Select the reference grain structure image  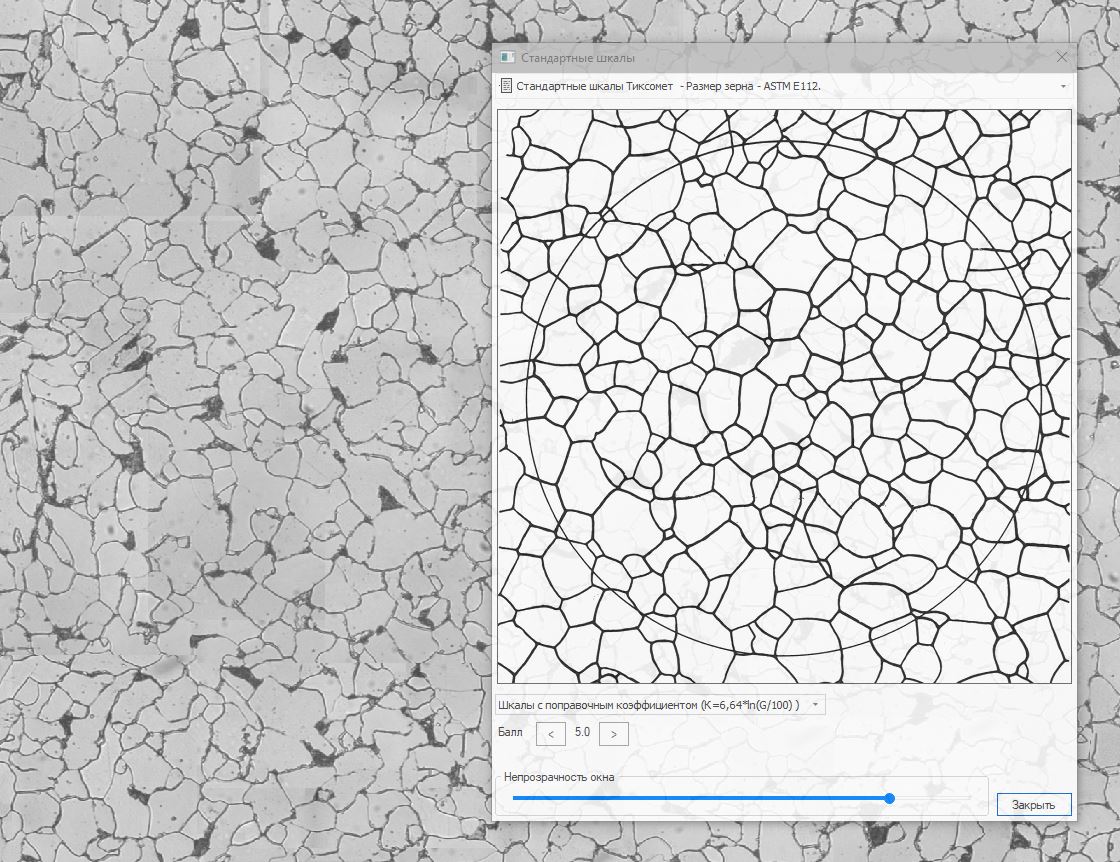pos(784,396)
